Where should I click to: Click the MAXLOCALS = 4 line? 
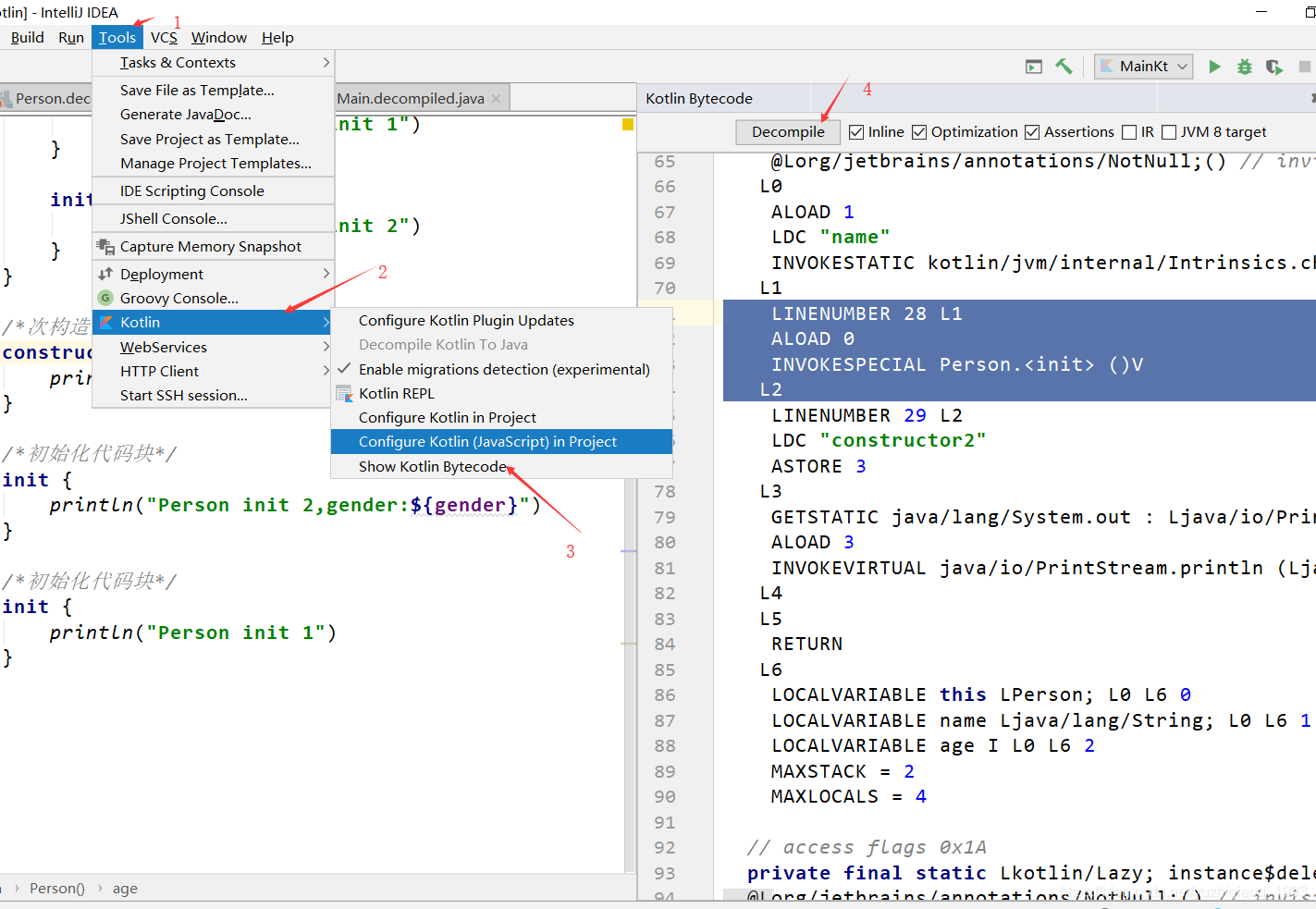pos(849,797)
